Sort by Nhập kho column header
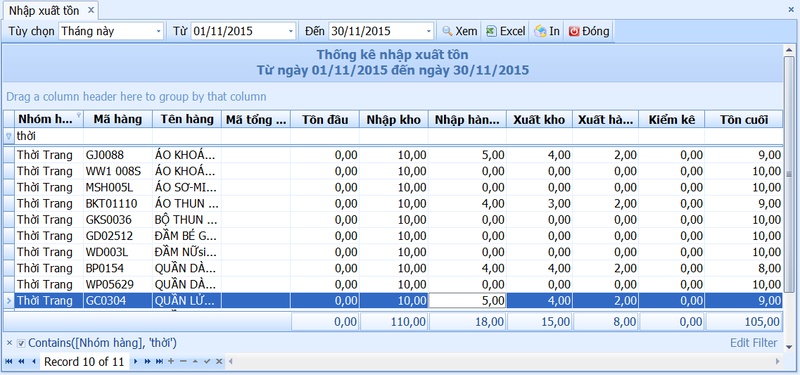 coord(394,119)
